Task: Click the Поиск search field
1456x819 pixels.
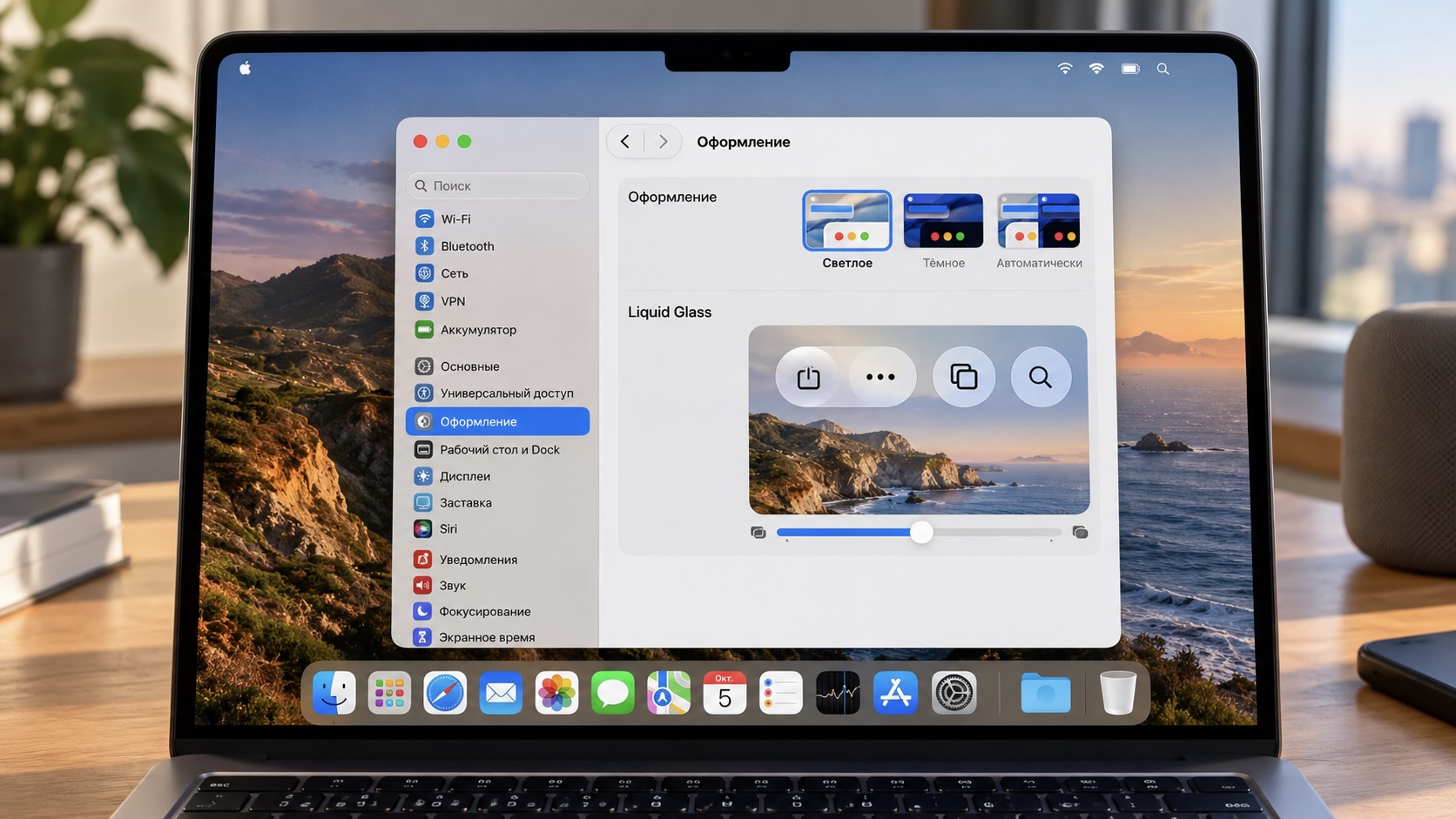Action: point(497,185)
